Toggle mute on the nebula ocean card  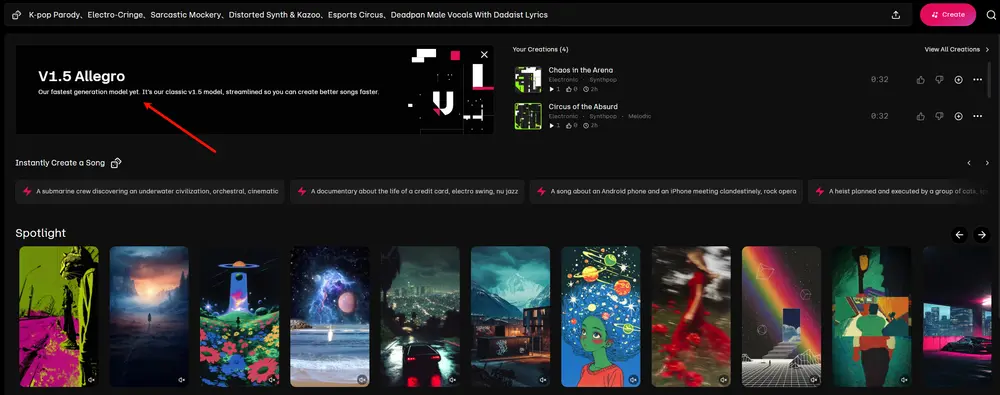pyautogui.click(x=362, y=380)
